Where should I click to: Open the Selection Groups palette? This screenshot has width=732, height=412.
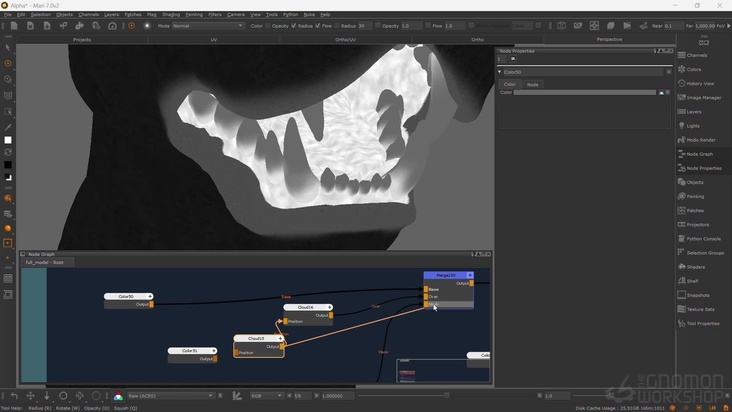click(700, 253)
